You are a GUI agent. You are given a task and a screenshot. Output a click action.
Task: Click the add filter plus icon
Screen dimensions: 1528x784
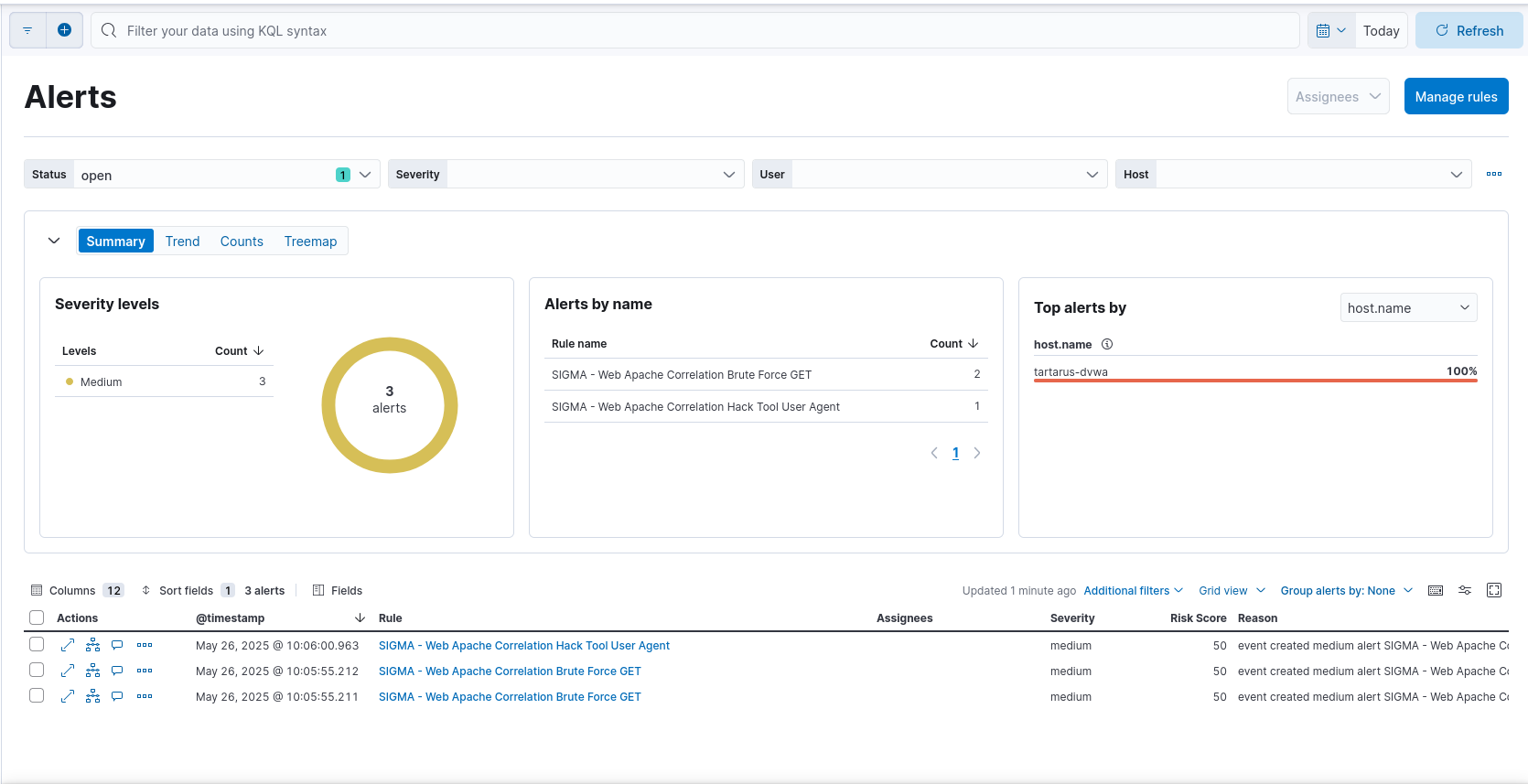pos(64,30)
